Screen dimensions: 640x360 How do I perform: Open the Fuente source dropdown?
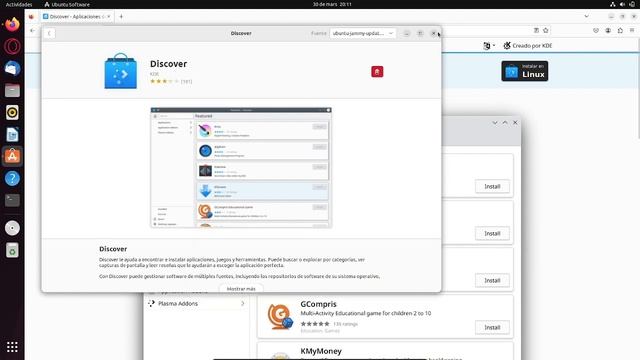pos(362,33)
